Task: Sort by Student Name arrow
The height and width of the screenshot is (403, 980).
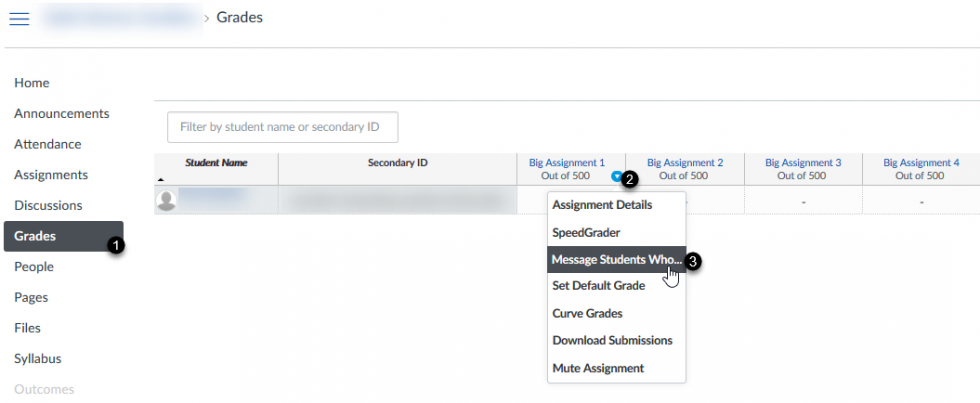Action: [x=160, y=179]
